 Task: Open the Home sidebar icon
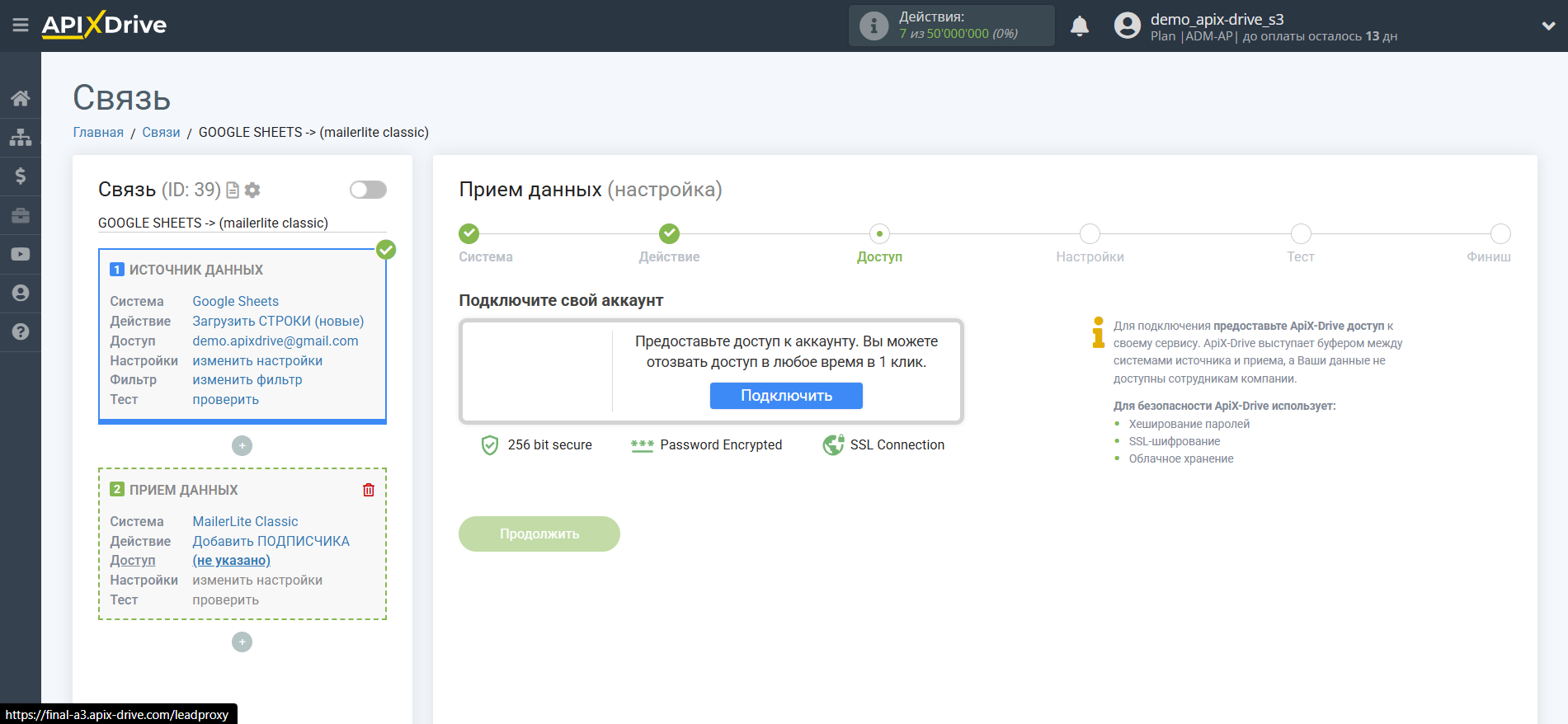(x=21, y=98)
